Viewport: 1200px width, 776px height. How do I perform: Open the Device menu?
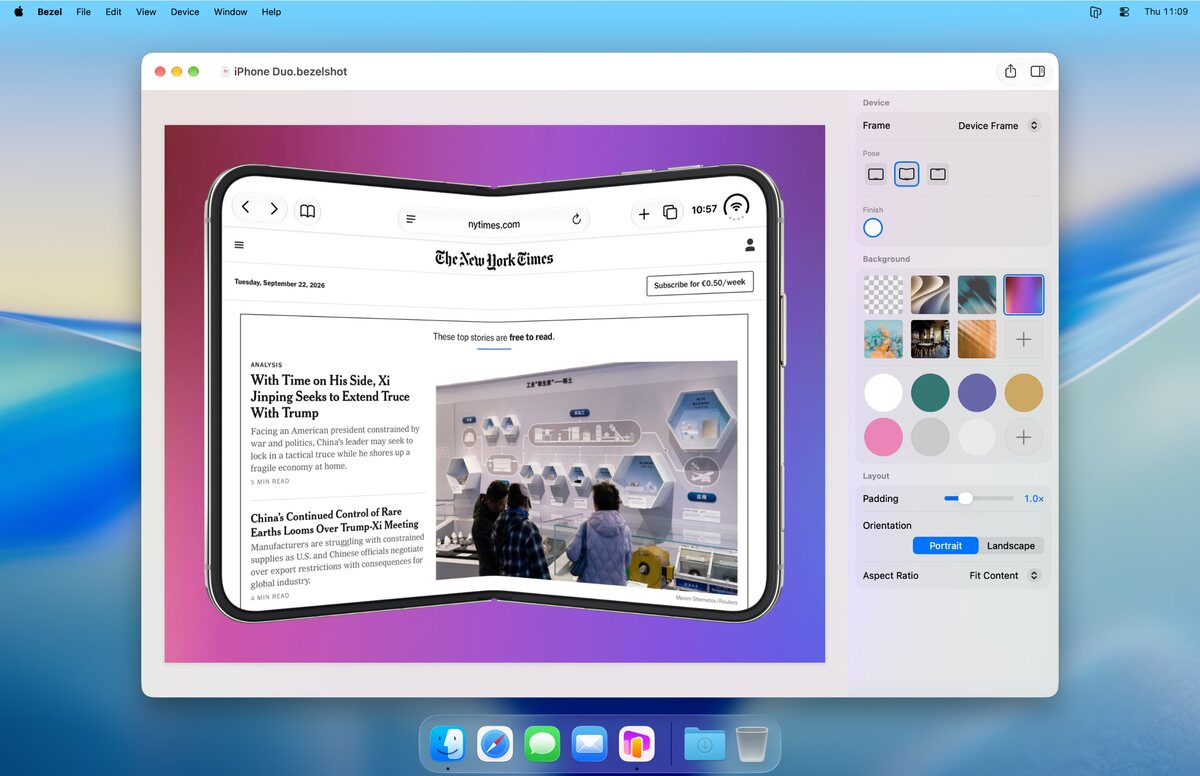tap(185, 12)
